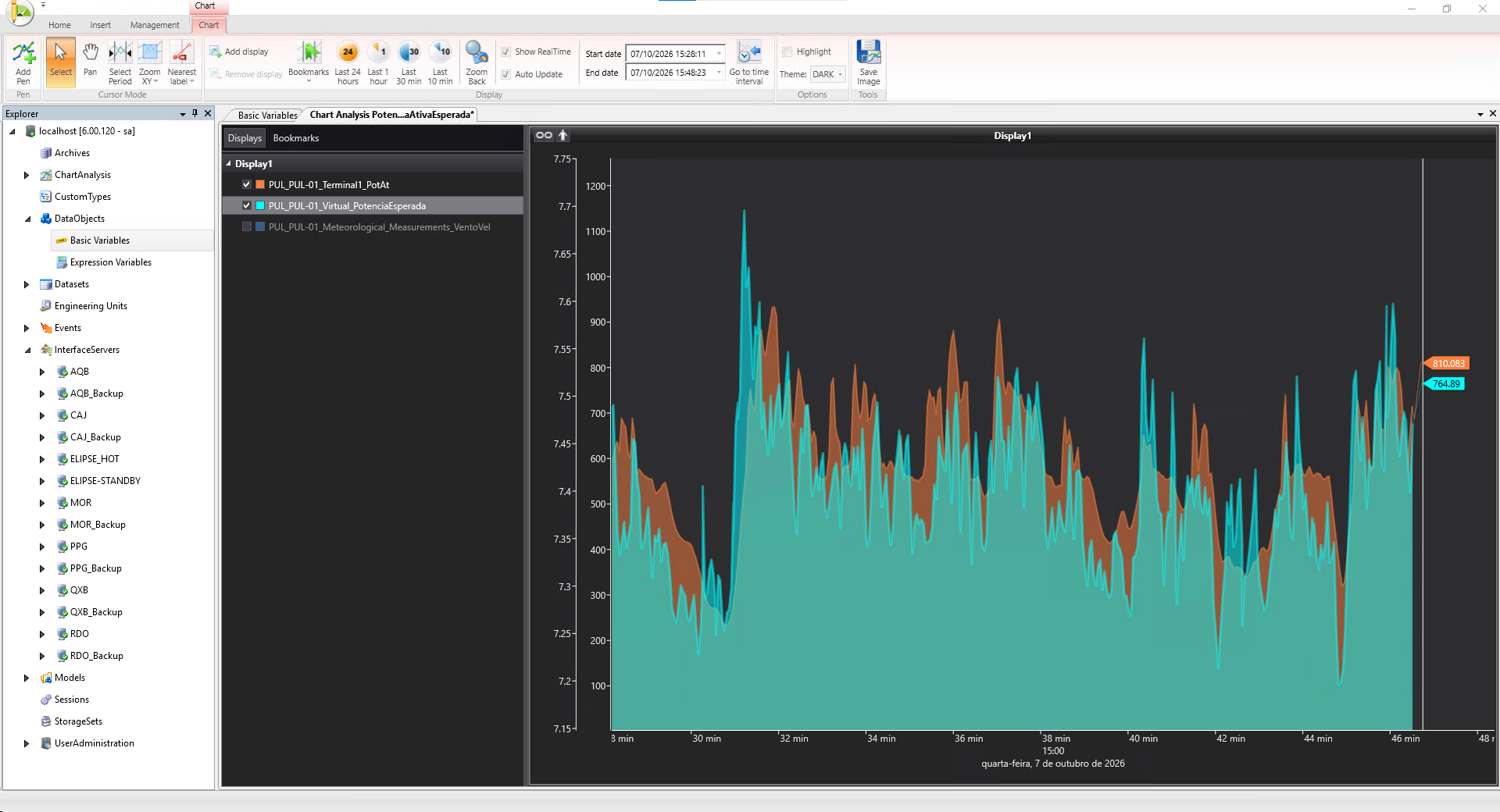Switch to the Basic Variables document tab
Image resolution: width=1500 pixels, height=812 pixels.
[267, 115]
